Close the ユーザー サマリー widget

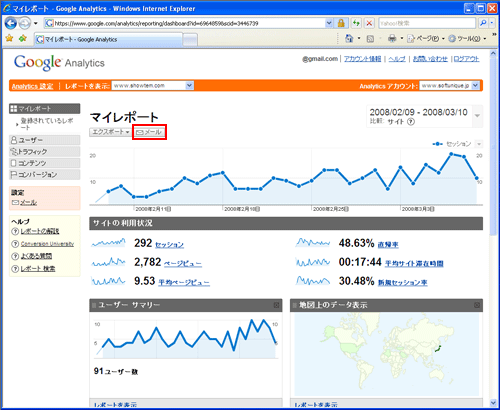click(x=276, y=305)
